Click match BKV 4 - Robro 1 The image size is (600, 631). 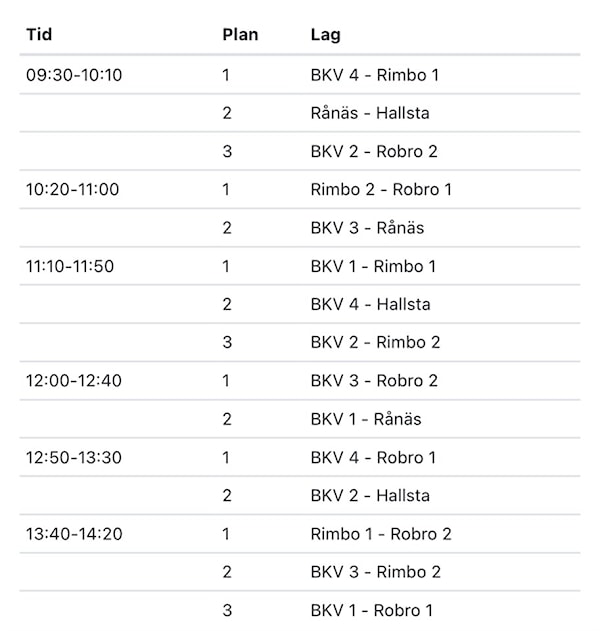tap(373, 458)
